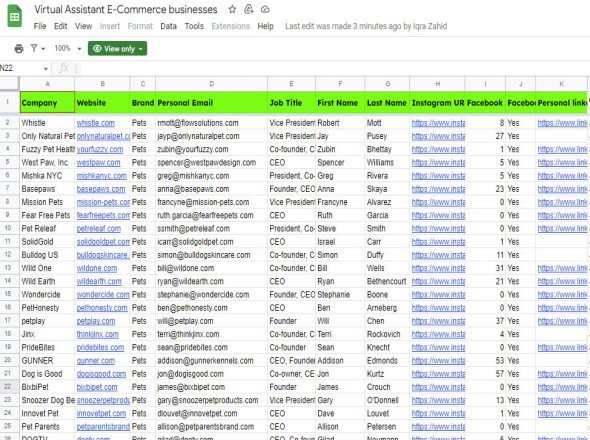Open the pridebites.com website link

(x=100, y=347)
